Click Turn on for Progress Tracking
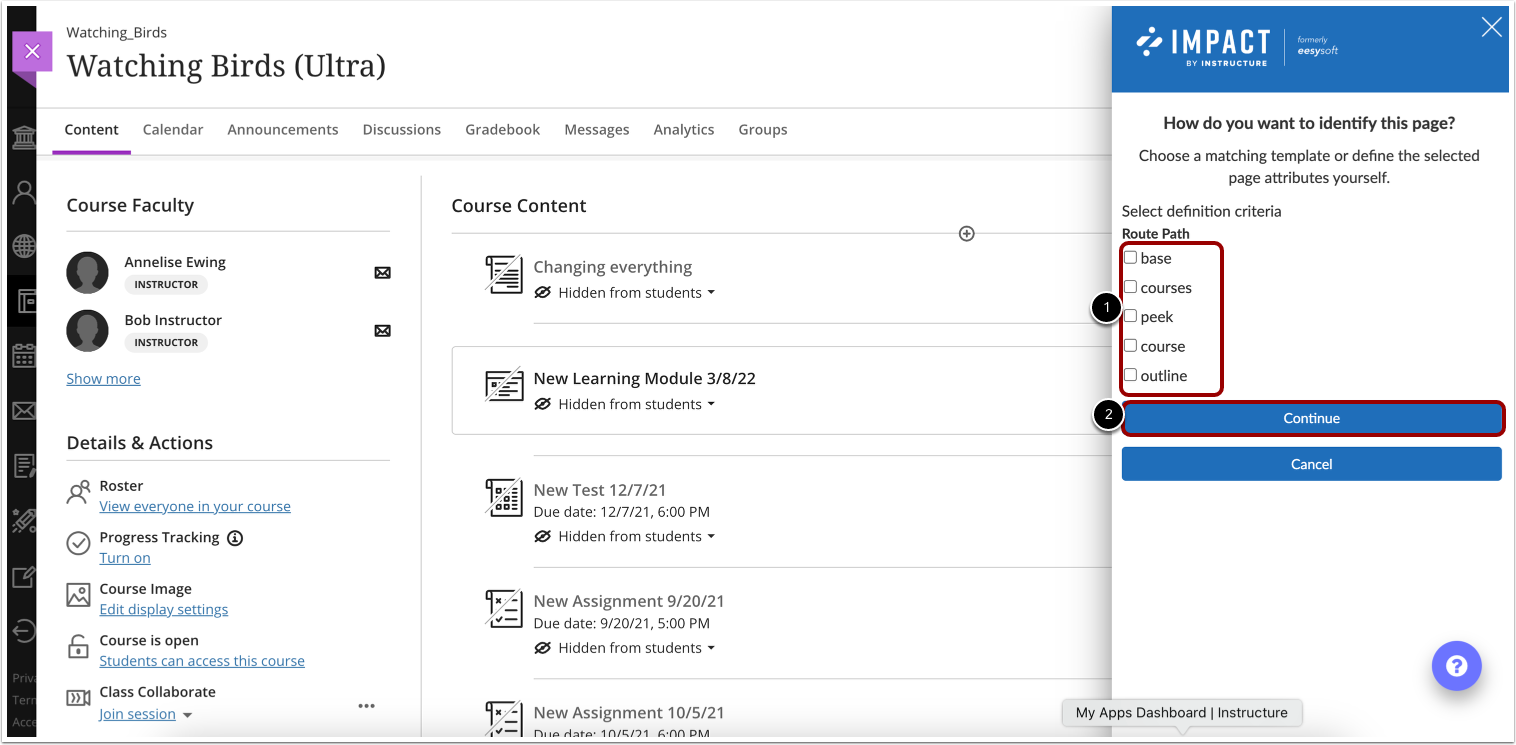1516x745 pixels. pos(124,557)
